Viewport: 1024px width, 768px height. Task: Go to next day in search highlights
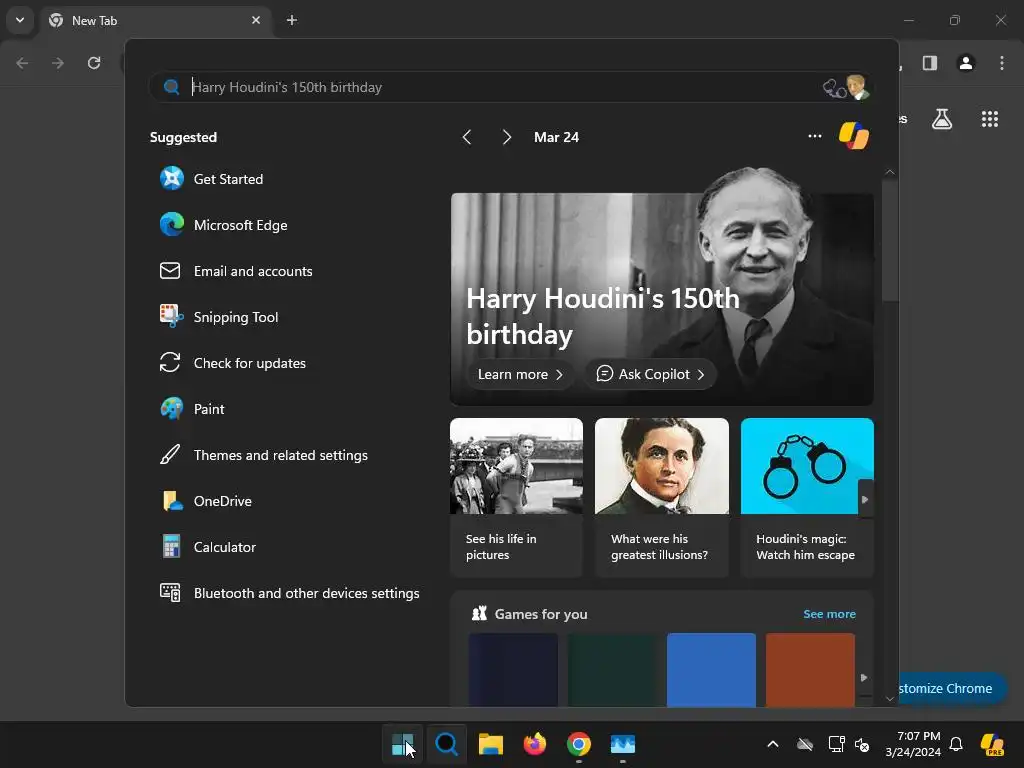tap(506, 136)
